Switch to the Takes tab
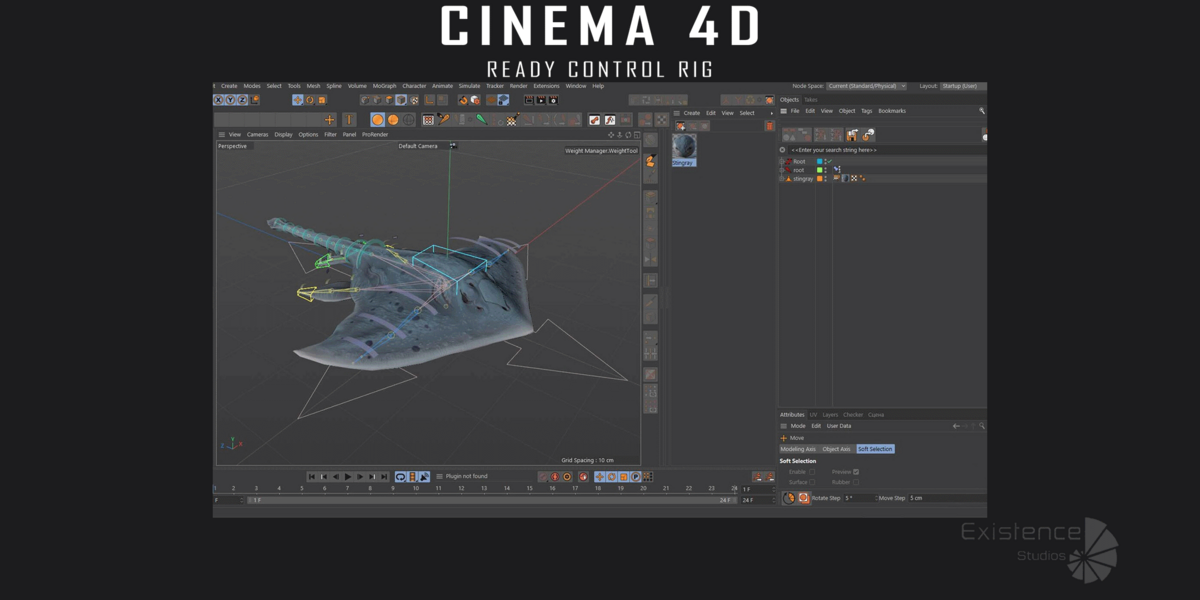Viewport: 1200px width, 600px height. pyautogui.click(x=810, y=100)
